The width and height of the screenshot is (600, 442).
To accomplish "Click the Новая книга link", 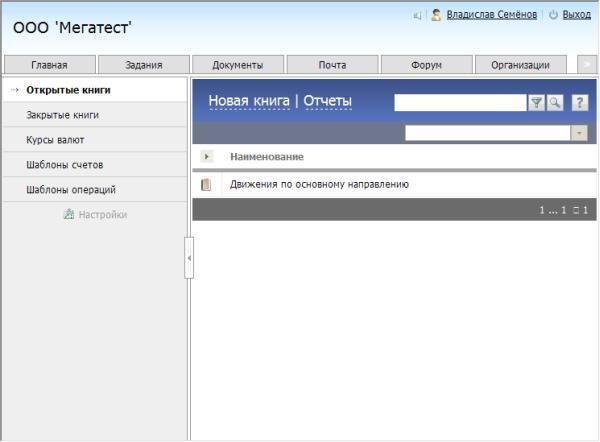I will click(x=249, y=101).
